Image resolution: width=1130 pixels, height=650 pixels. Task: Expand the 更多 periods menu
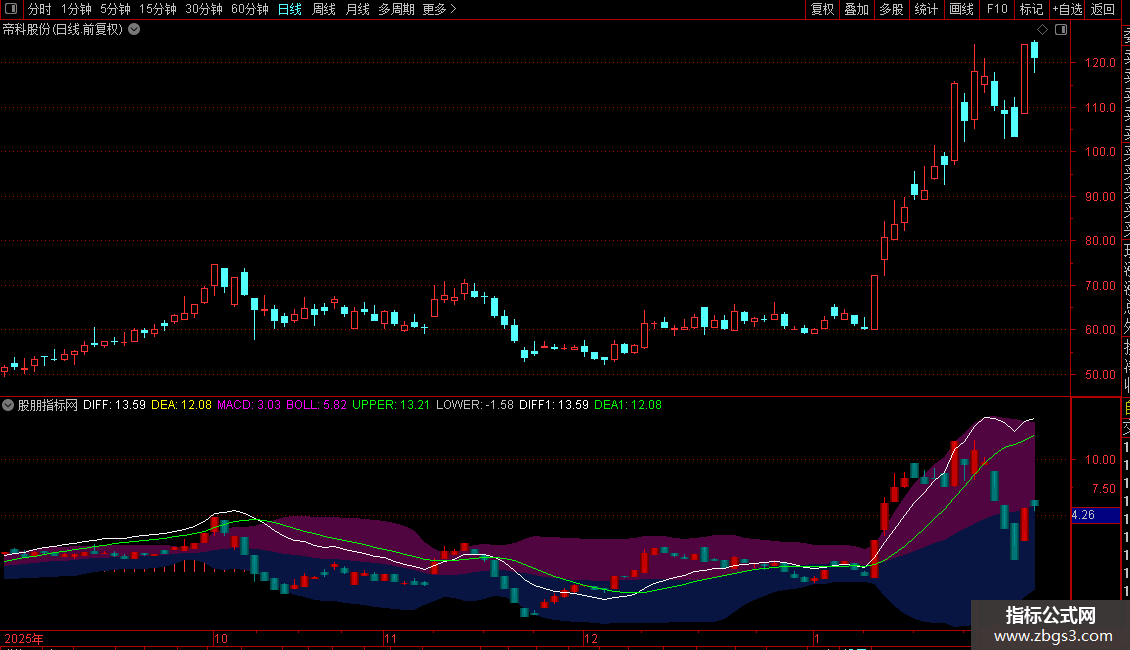tap(440, 9)
